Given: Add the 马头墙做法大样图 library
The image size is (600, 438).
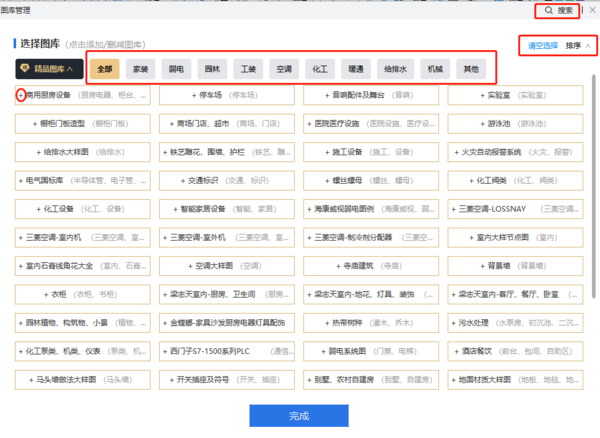Looking at the screenshot, I should click(x=84, y=381).
